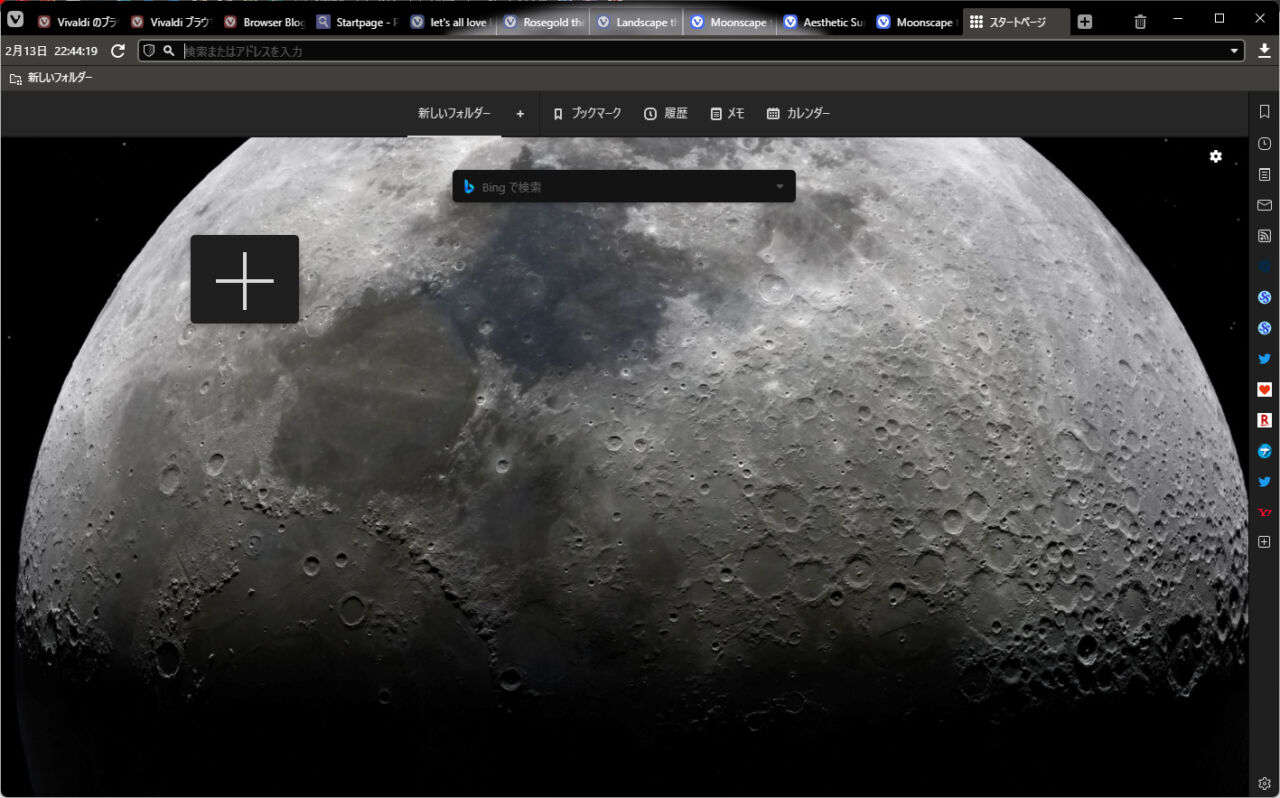Switch to Browser Blog tab
Image resolution: width=1280 pixels, height=798 pixels.
click(263, 22)
